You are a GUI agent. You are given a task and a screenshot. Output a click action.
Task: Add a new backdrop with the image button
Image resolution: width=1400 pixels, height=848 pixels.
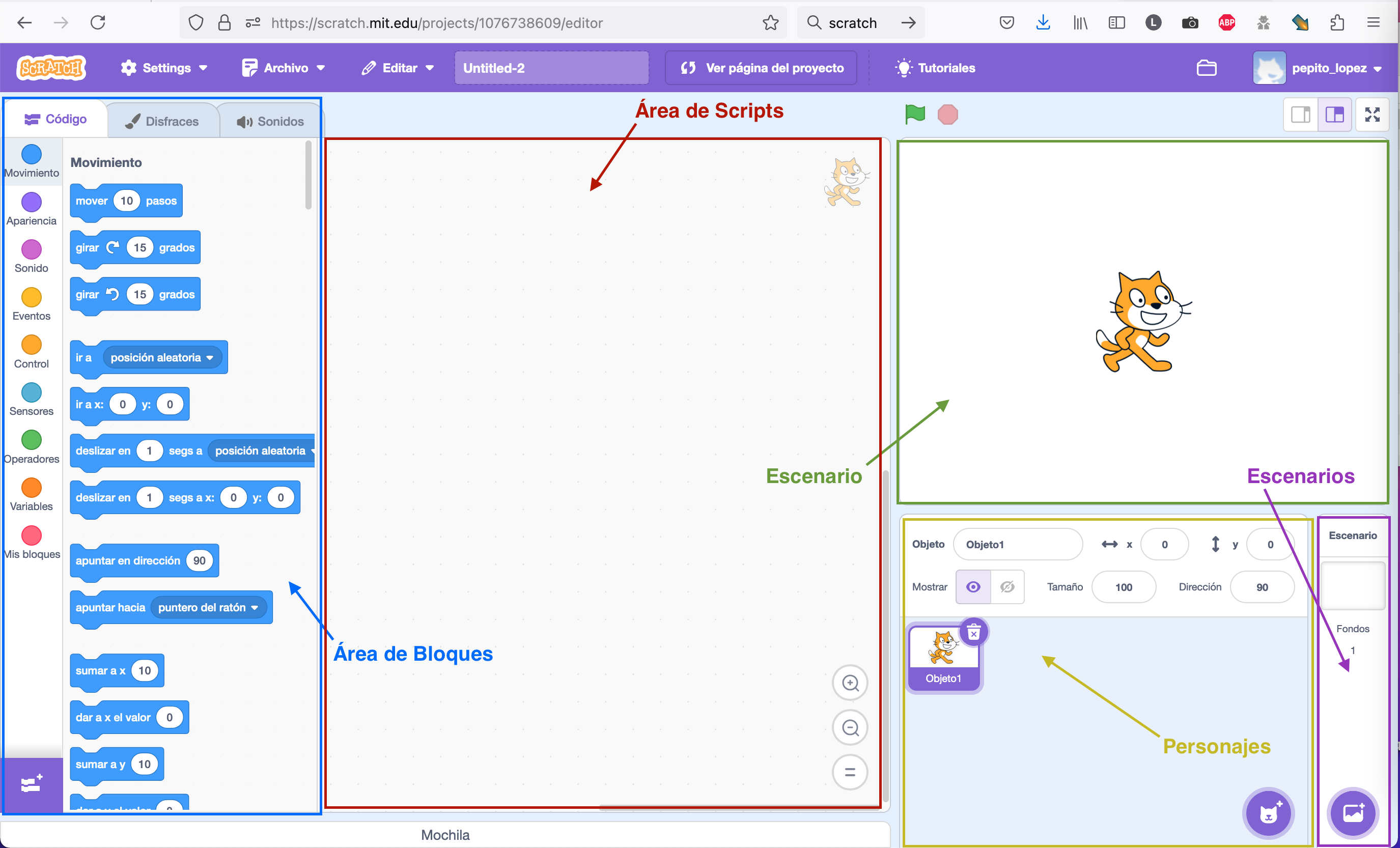point(1353,813)
